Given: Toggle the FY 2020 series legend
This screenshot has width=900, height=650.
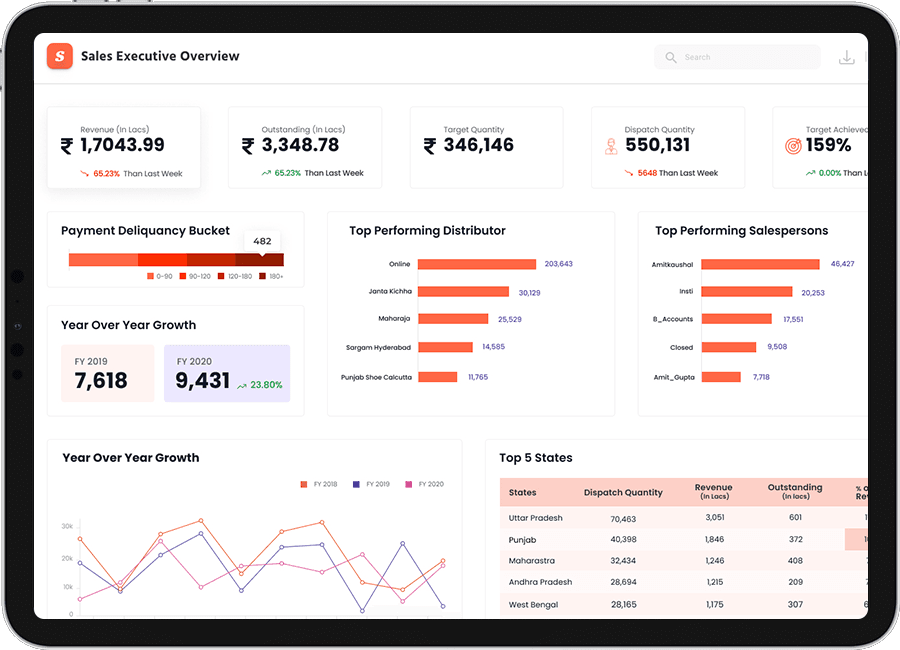Looking at the screenshot, I should tap(408, 484).
